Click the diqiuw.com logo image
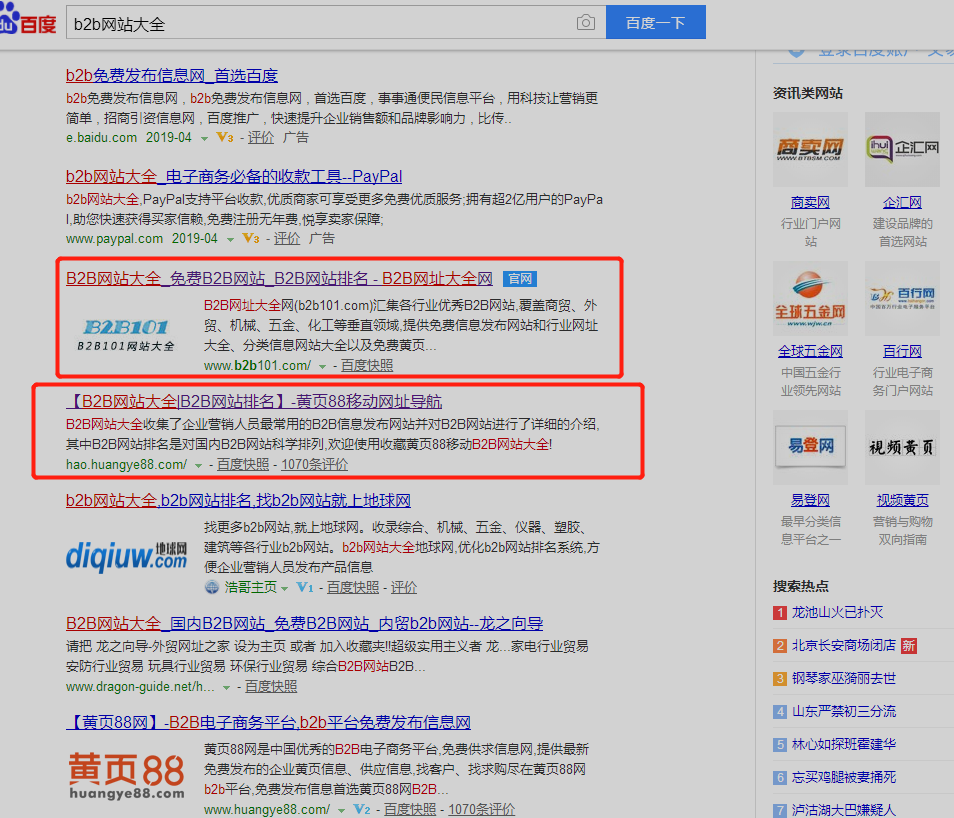Screen dimensions: 954x818 126,556
